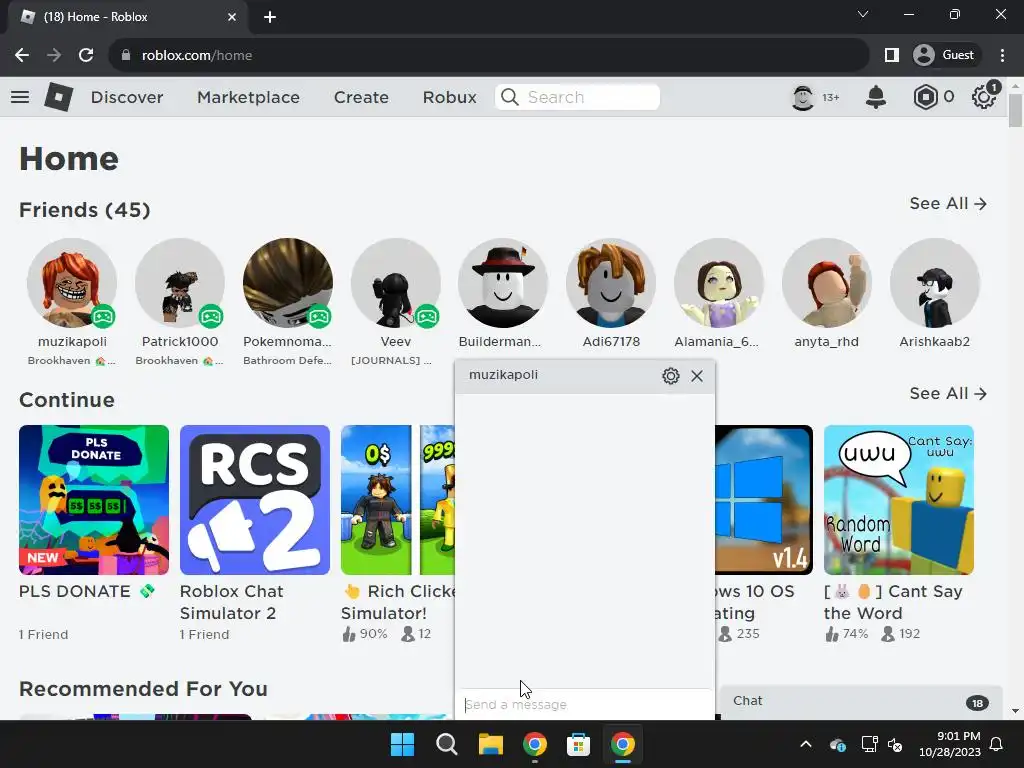The width and height of the screenshot is (1024, 768).
Task: Open the Create page
Action: coord(361,97)
